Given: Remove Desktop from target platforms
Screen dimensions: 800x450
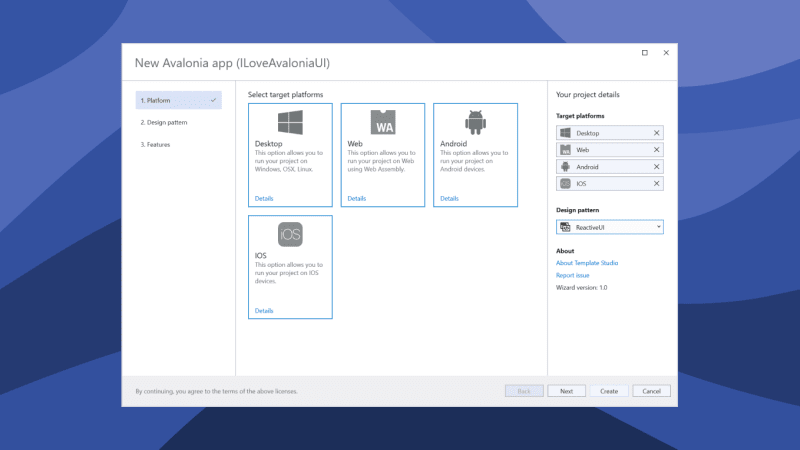Looking at the screenshot, I should pos(656,133).
